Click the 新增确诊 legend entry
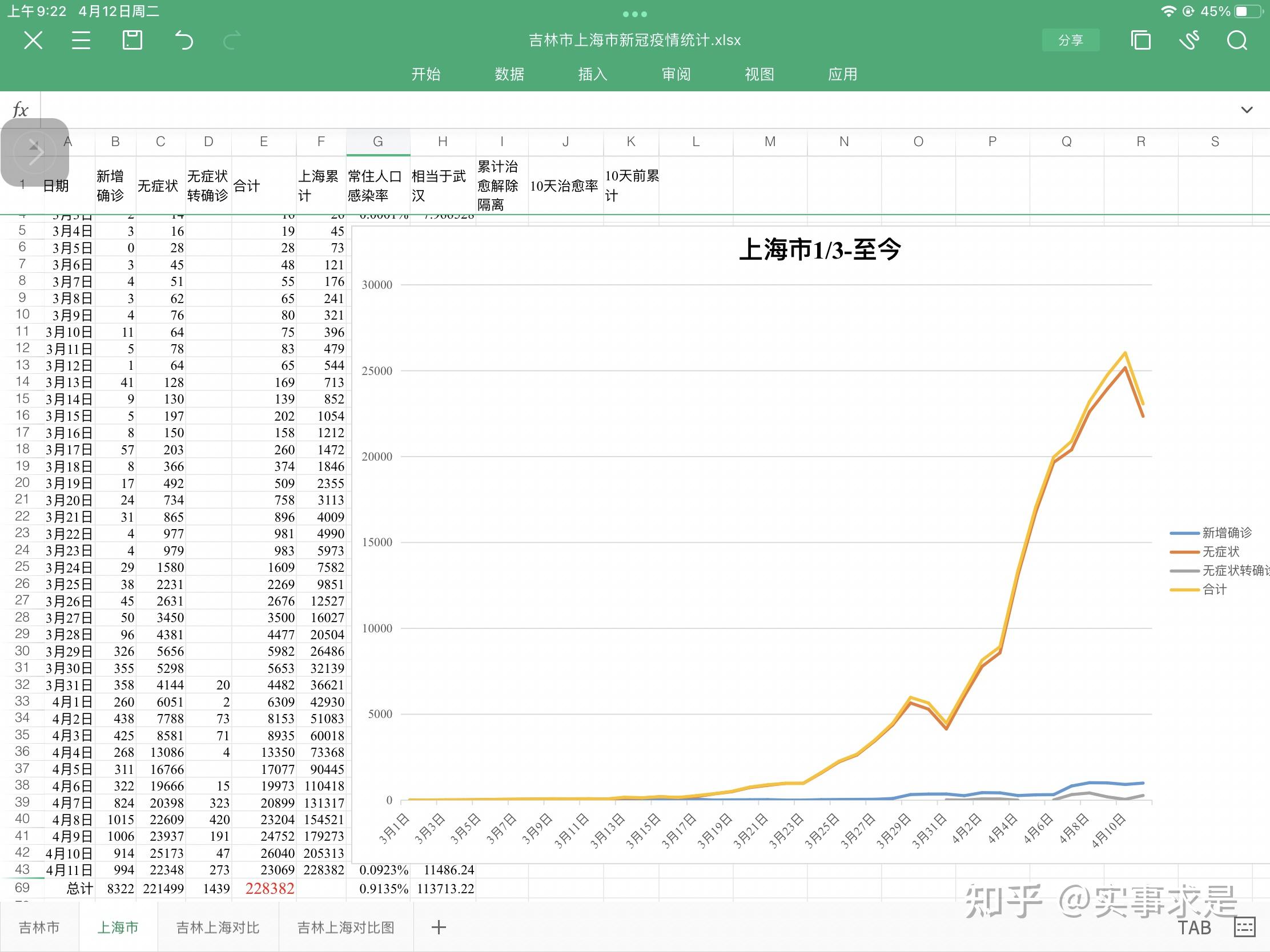Screen dimensions: 1270x952 1211,533
